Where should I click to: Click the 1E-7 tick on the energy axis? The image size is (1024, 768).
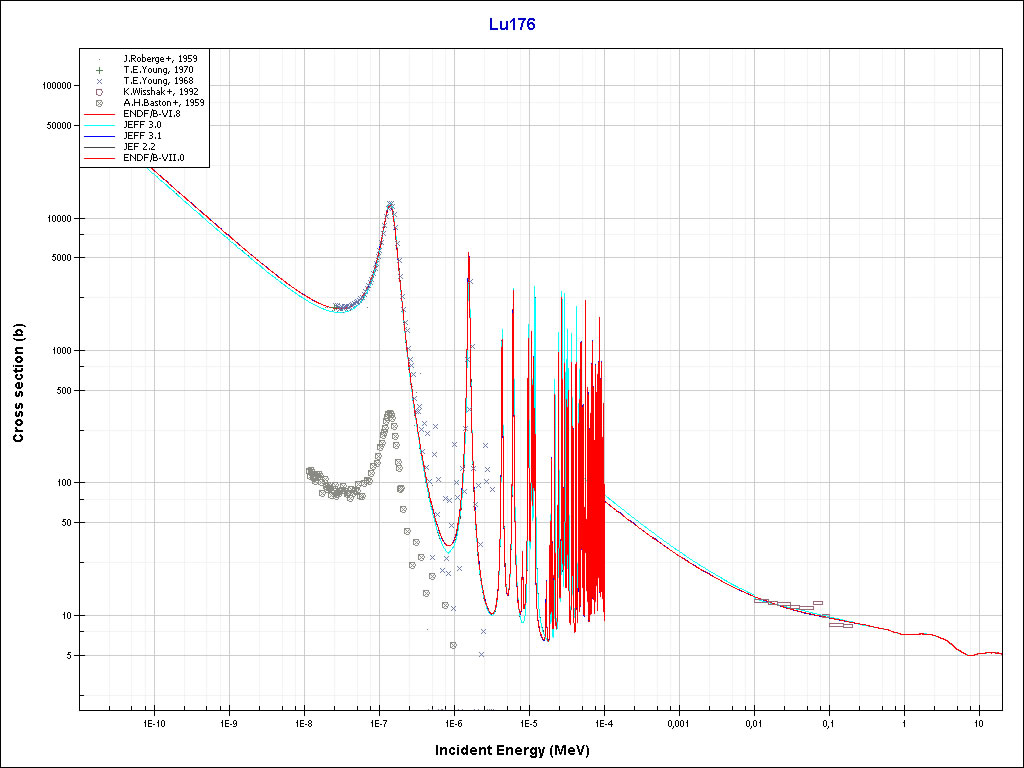[x=378, y=722]
